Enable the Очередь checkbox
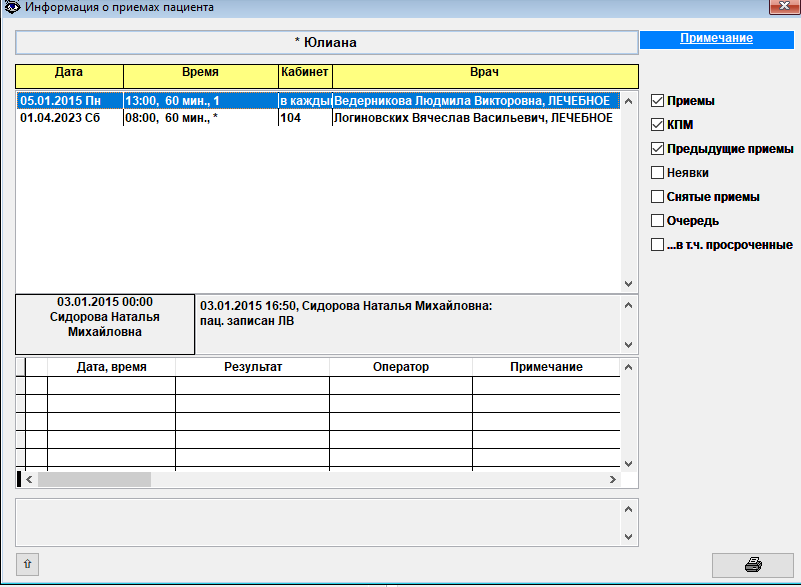Viewport: 801px width, 587px height. (657, 221)
